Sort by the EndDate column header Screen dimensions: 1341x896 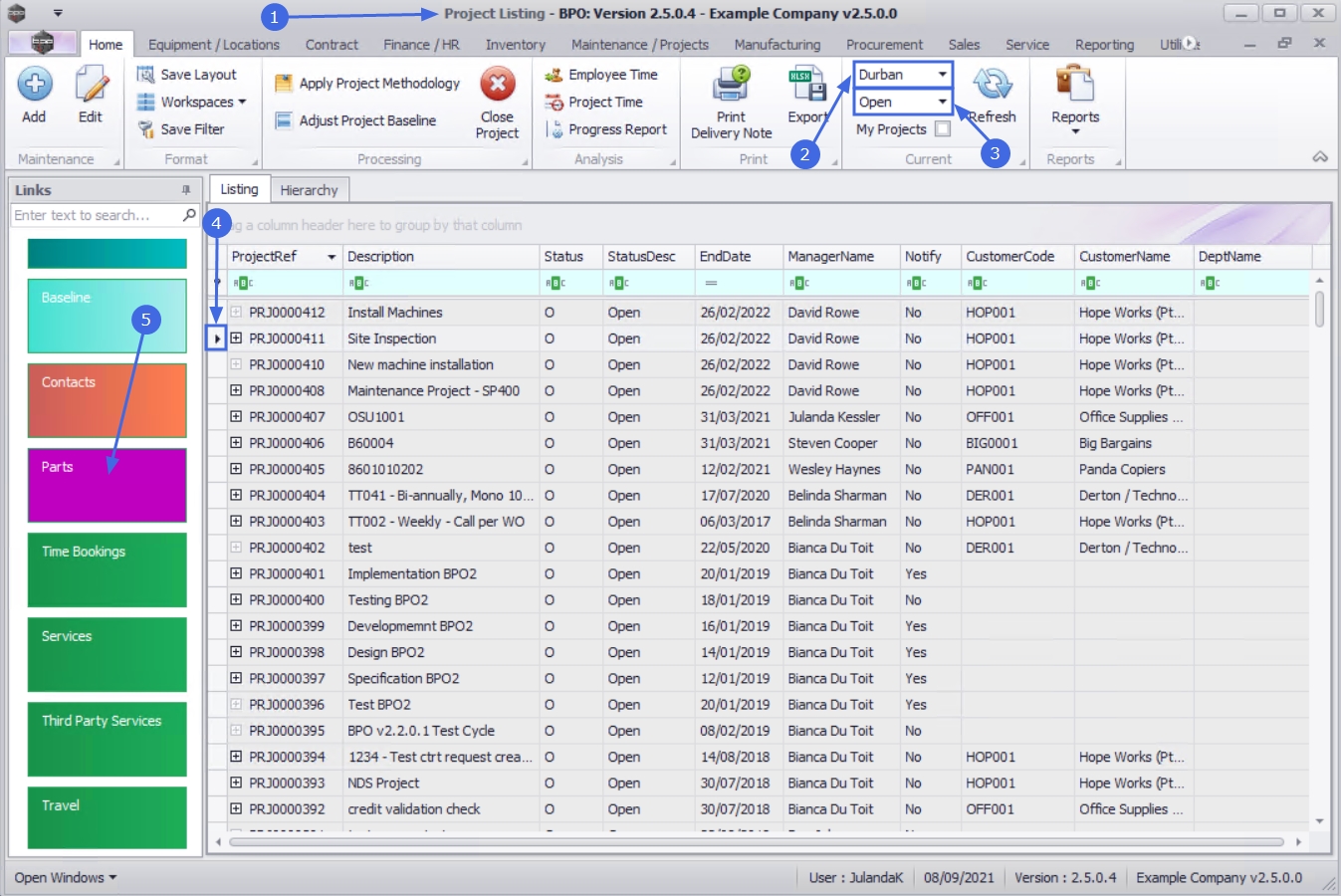point(739,257)
